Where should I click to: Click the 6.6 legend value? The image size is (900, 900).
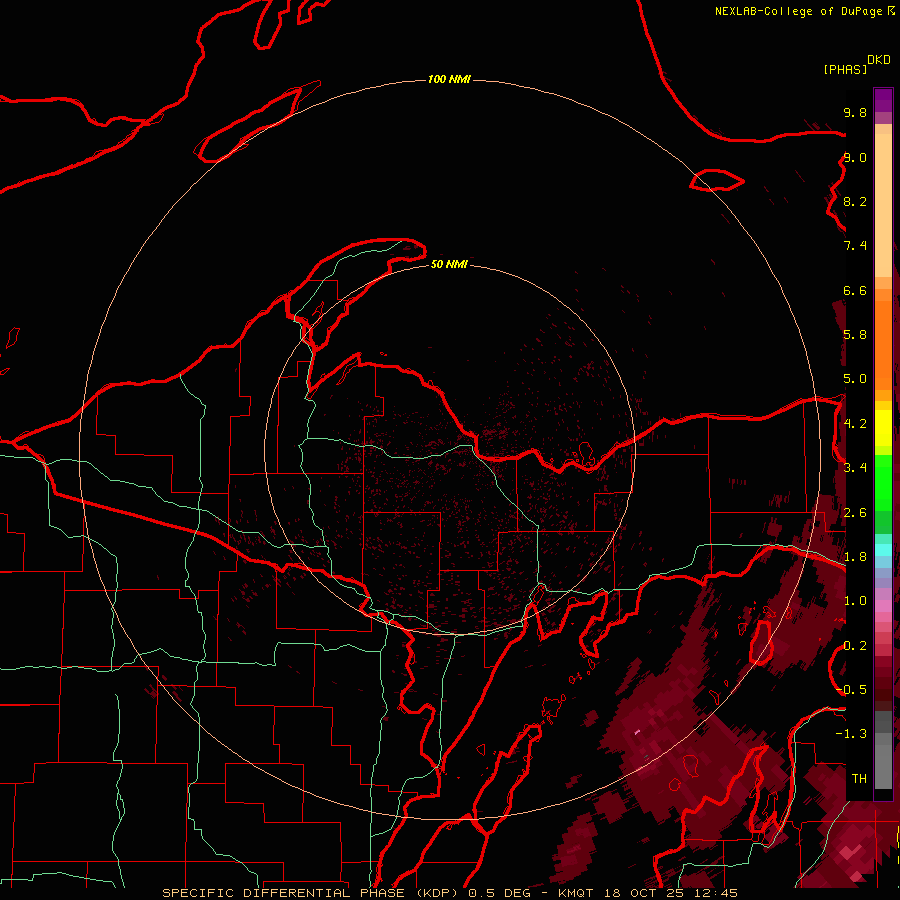(x=855, y=291)
